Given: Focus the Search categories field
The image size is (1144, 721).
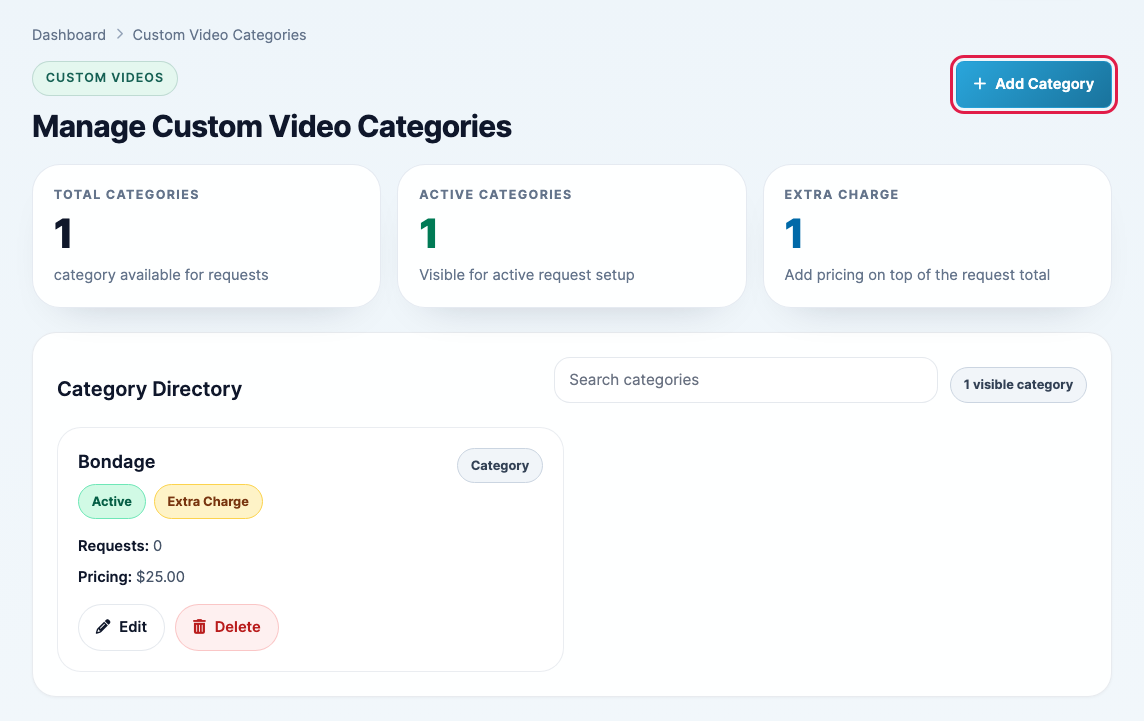Looking at the screenshot, I should click(746, 379).
